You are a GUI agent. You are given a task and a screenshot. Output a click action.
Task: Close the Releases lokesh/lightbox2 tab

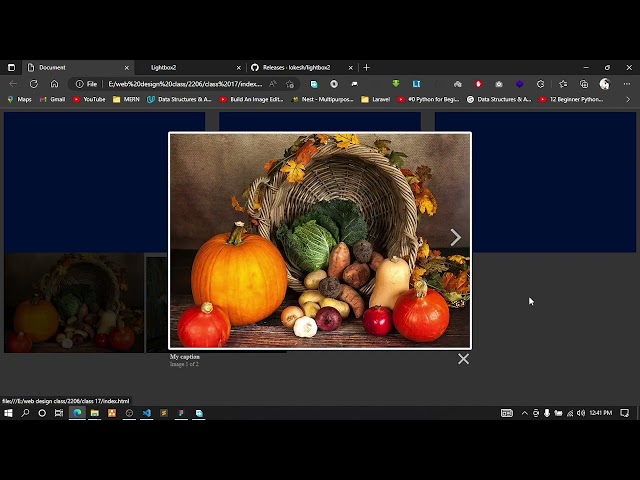pos(351,68)
